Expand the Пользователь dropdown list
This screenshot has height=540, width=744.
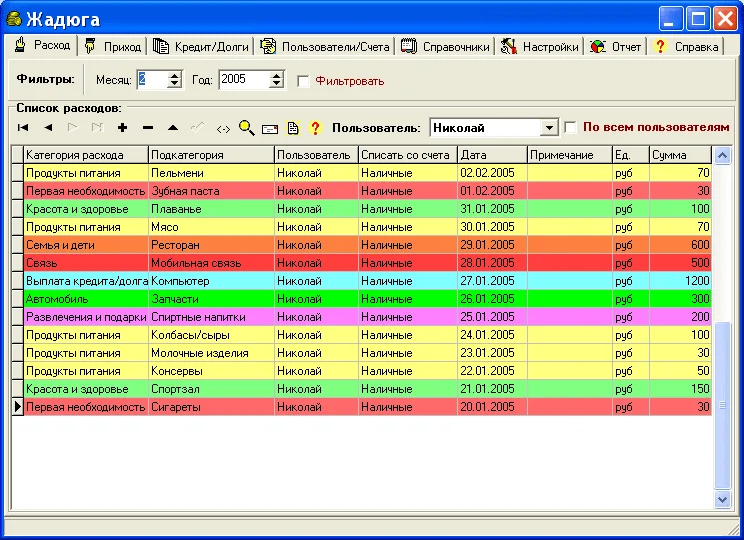pyautogui.click(x=548, y=128)
